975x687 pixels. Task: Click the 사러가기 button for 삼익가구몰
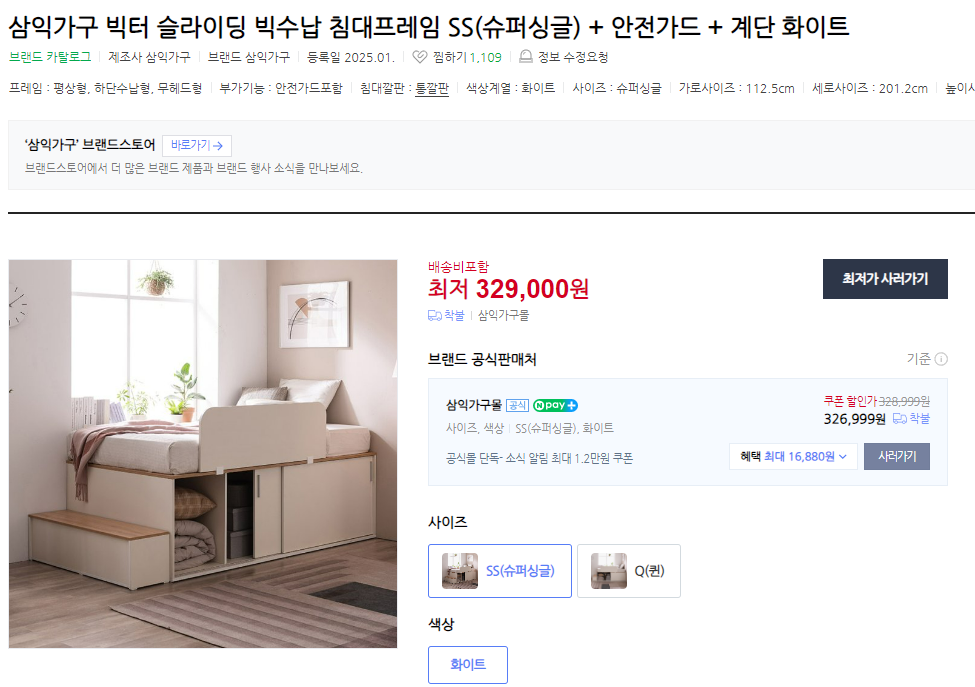coord(897,456)
